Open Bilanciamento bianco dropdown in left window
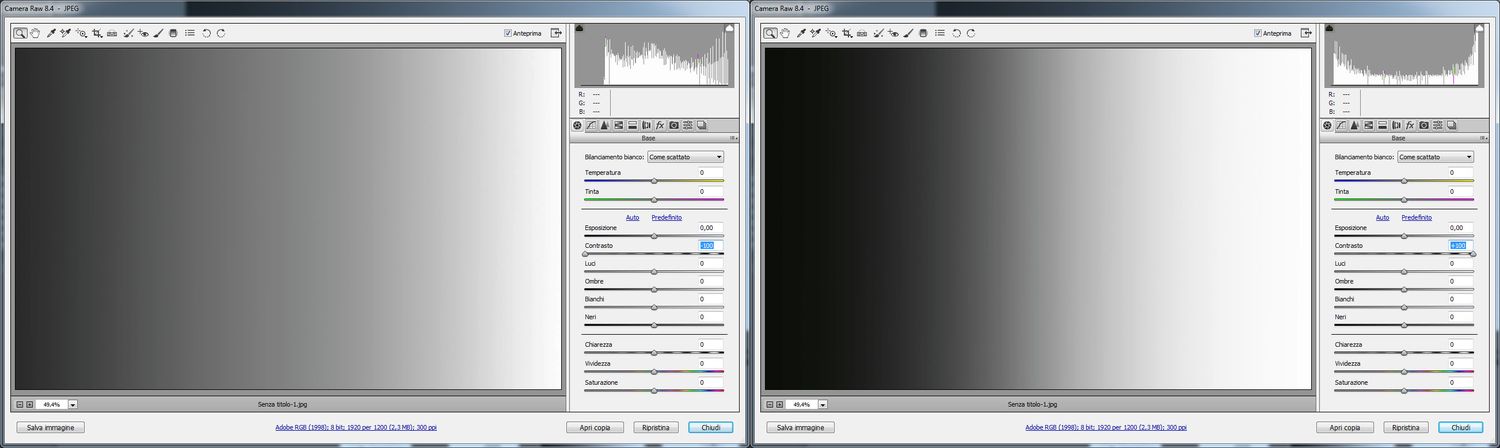The image size is (1500, 448). [x=685, y=157]
